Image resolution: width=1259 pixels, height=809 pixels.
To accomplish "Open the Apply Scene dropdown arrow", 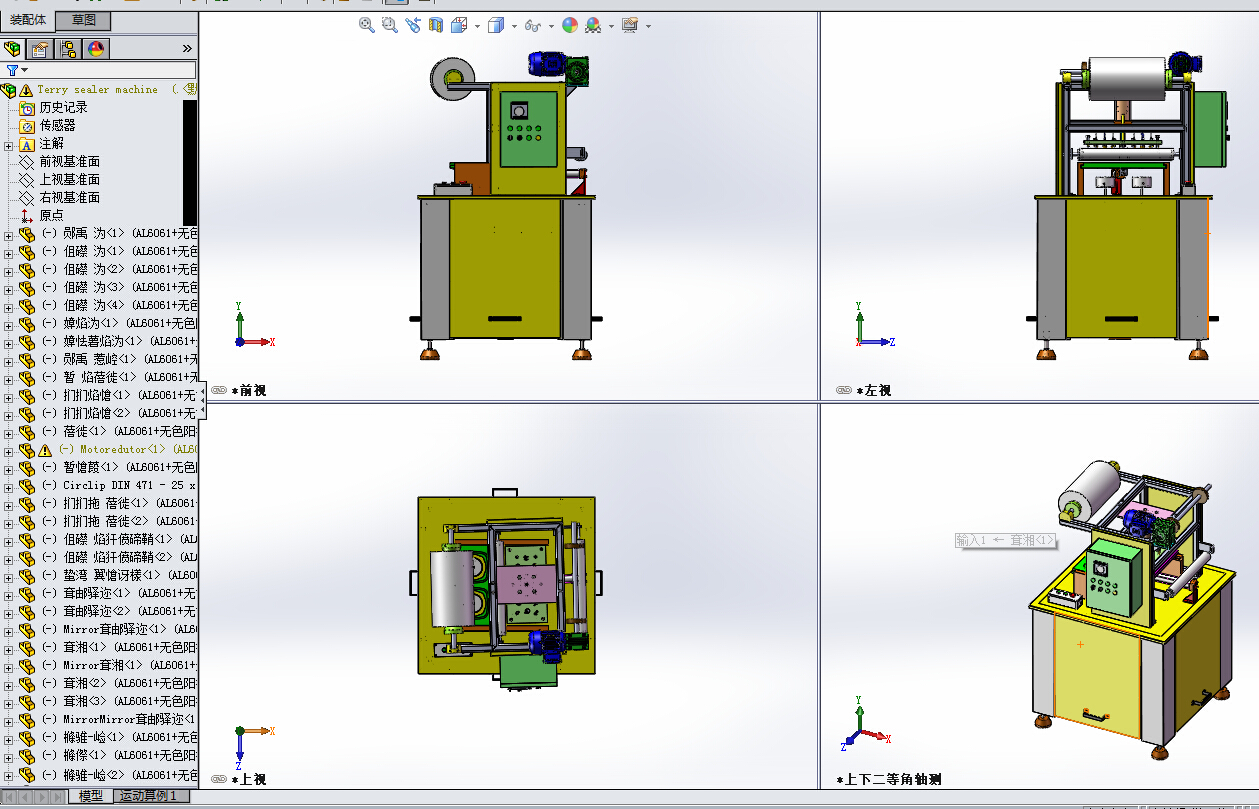I will tap(611, 26).
